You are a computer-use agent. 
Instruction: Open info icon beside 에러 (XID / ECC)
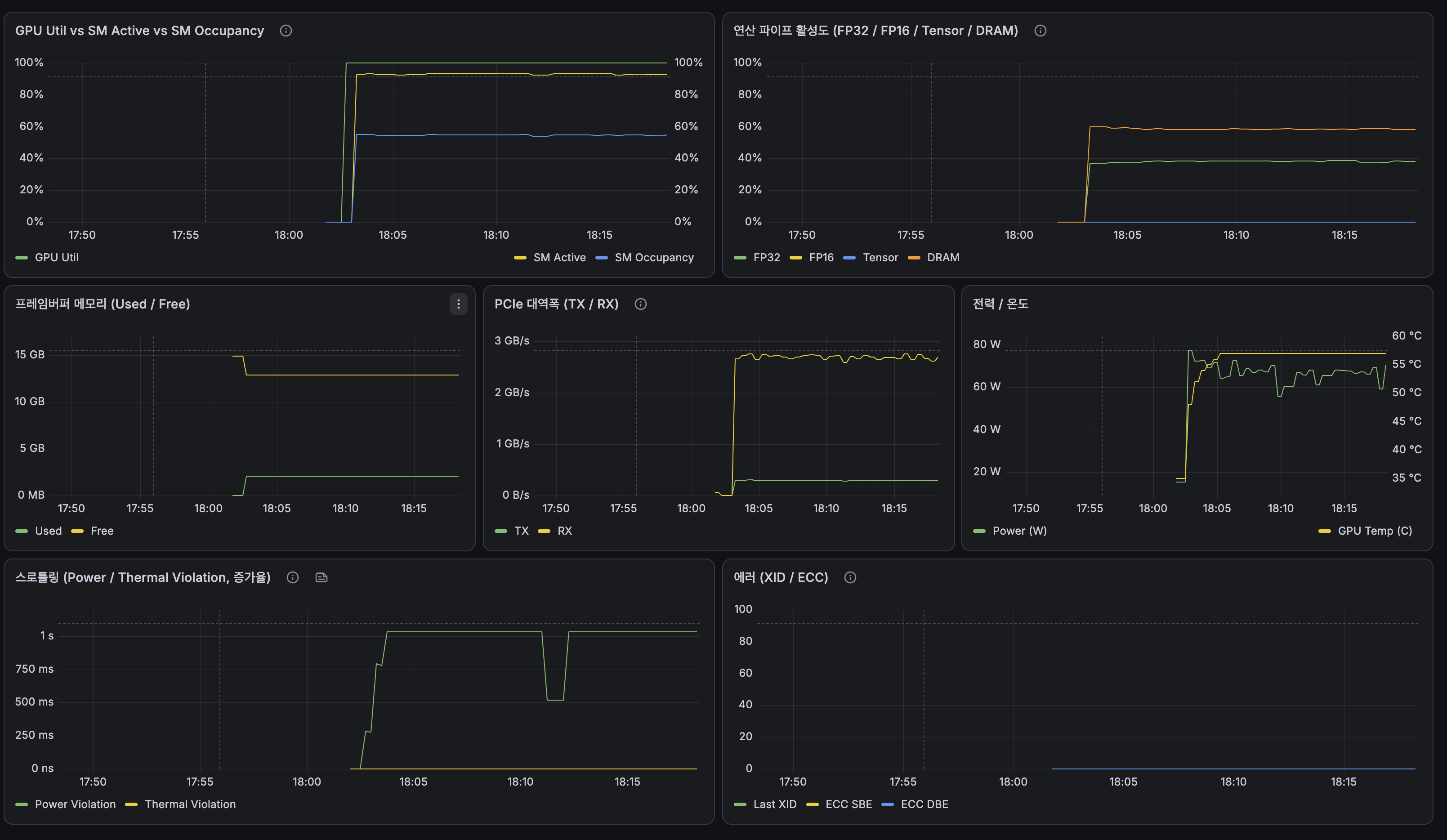[x=850, y=577]
